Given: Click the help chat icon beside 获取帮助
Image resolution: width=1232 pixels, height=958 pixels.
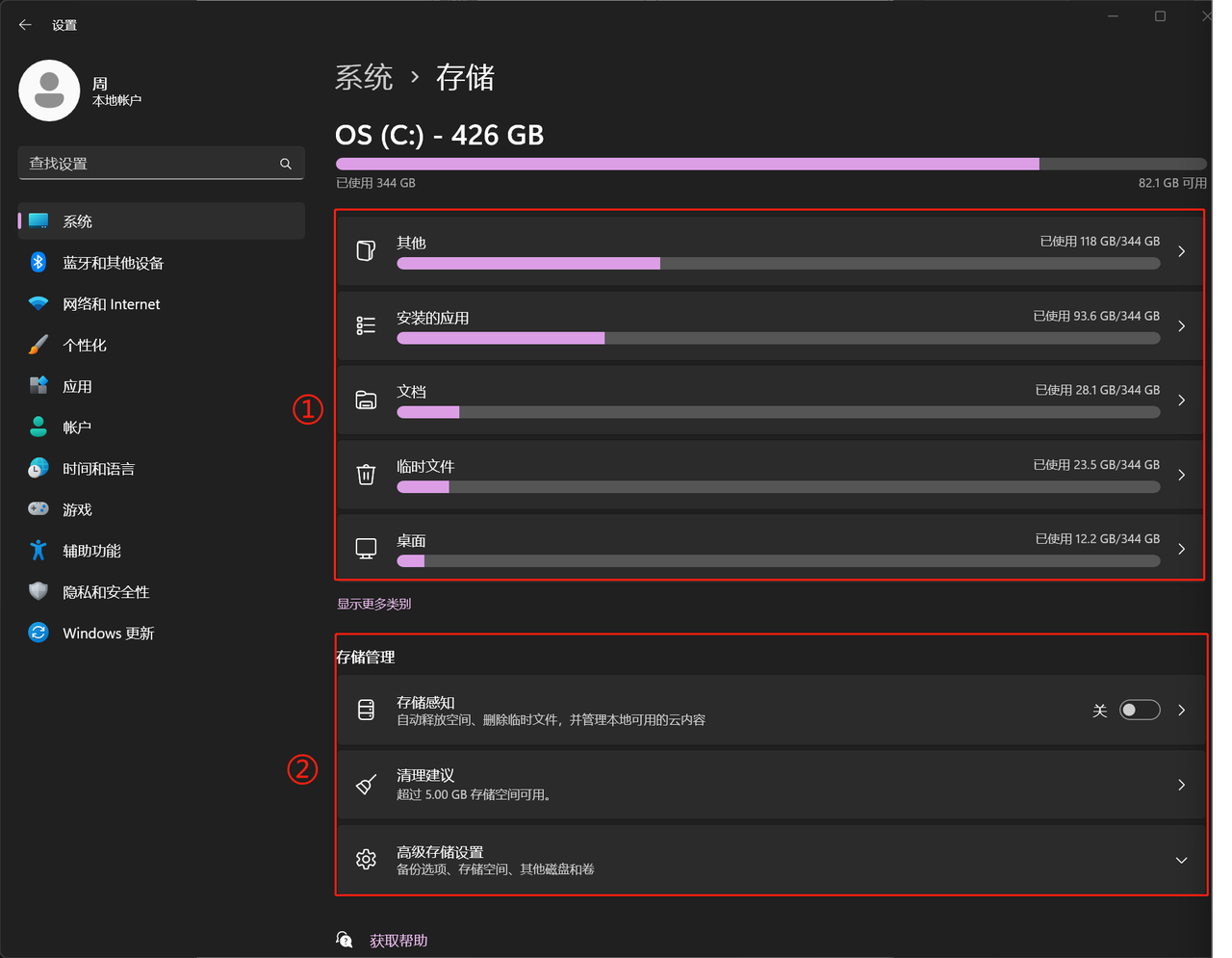Looking at the screenshot, I should point(345,940).
